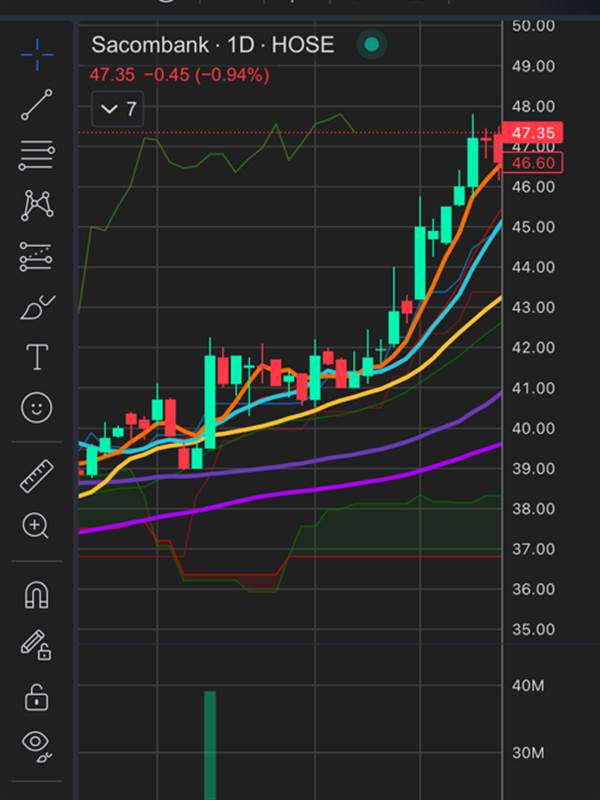Click the red 47.35 current price label
The width and height of the screenshot is (600, 800).
pyautogui.click(x=533, y=133)
